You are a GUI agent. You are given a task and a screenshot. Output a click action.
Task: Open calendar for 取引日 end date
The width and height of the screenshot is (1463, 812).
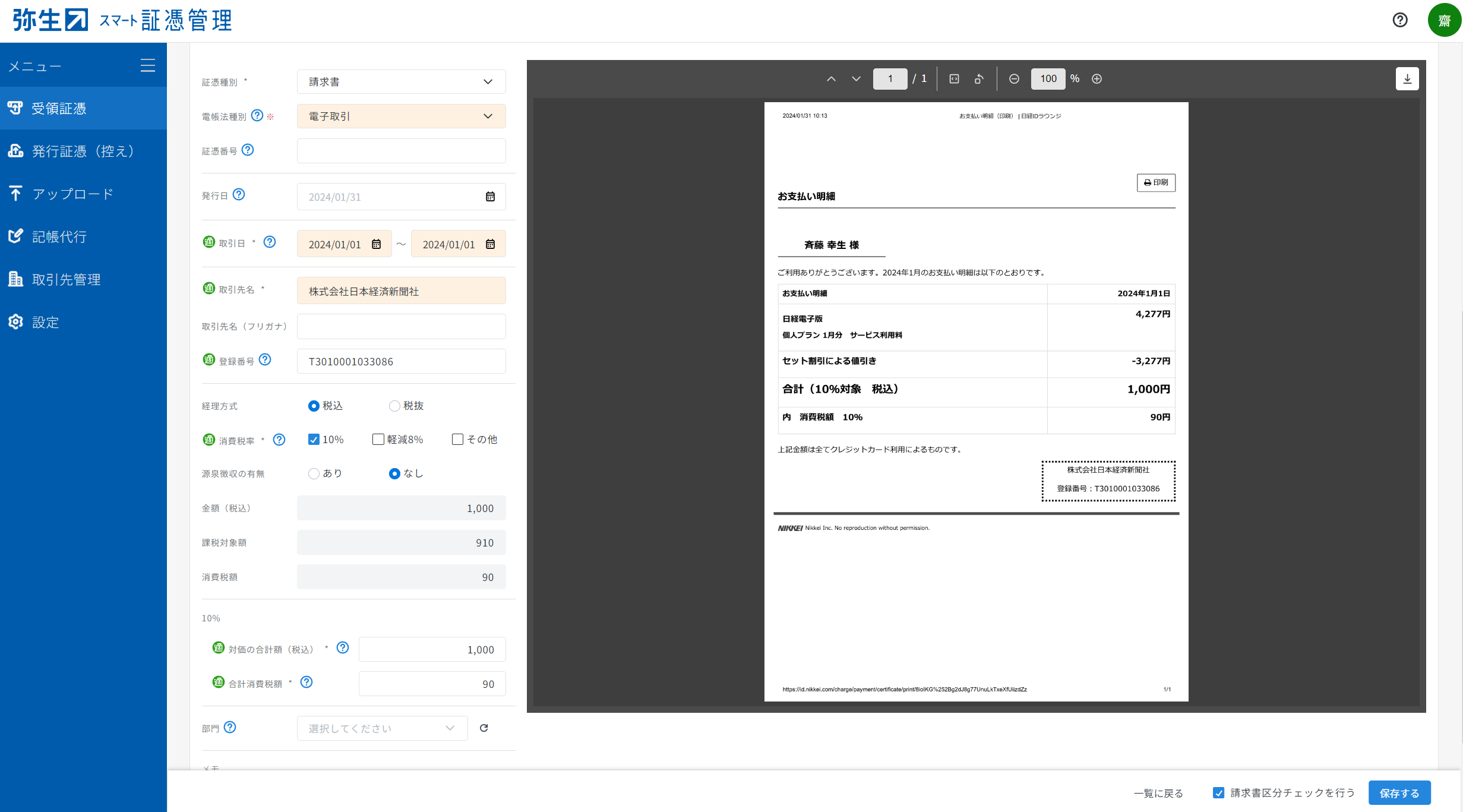490,244
